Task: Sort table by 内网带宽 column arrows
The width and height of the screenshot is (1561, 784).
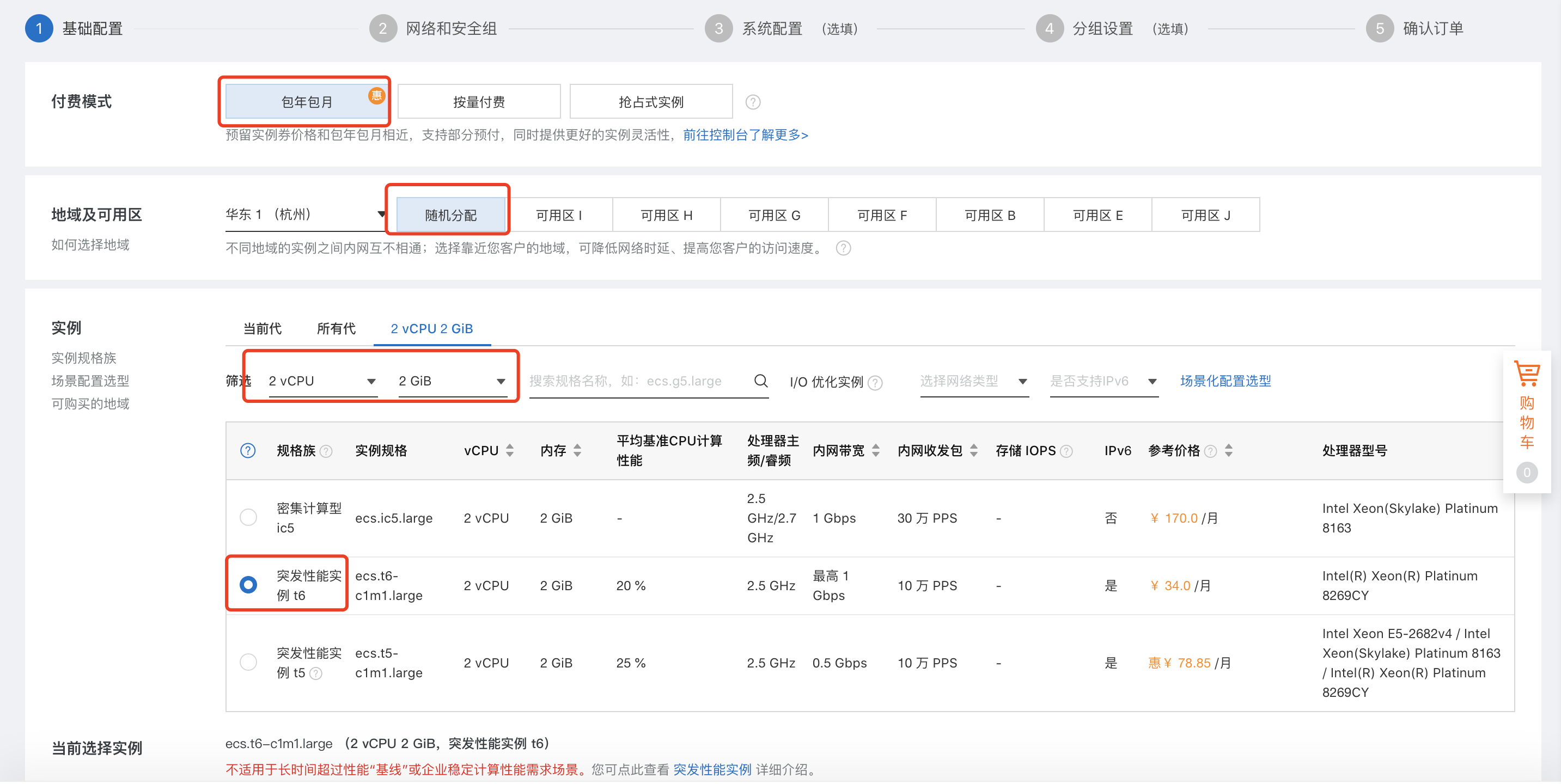Action: [x=876, y=451]
